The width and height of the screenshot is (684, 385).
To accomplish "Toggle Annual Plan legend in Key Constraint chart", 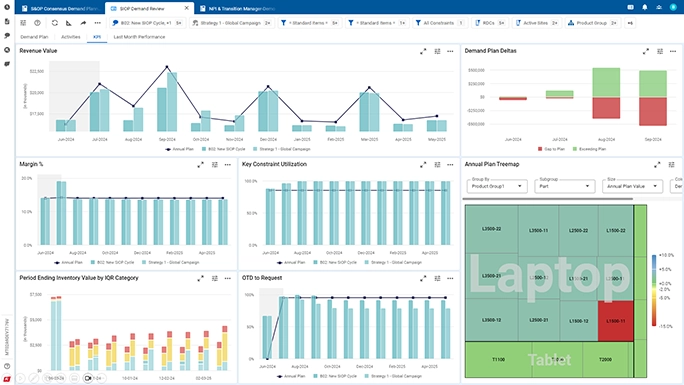I will tap(291, 262).
